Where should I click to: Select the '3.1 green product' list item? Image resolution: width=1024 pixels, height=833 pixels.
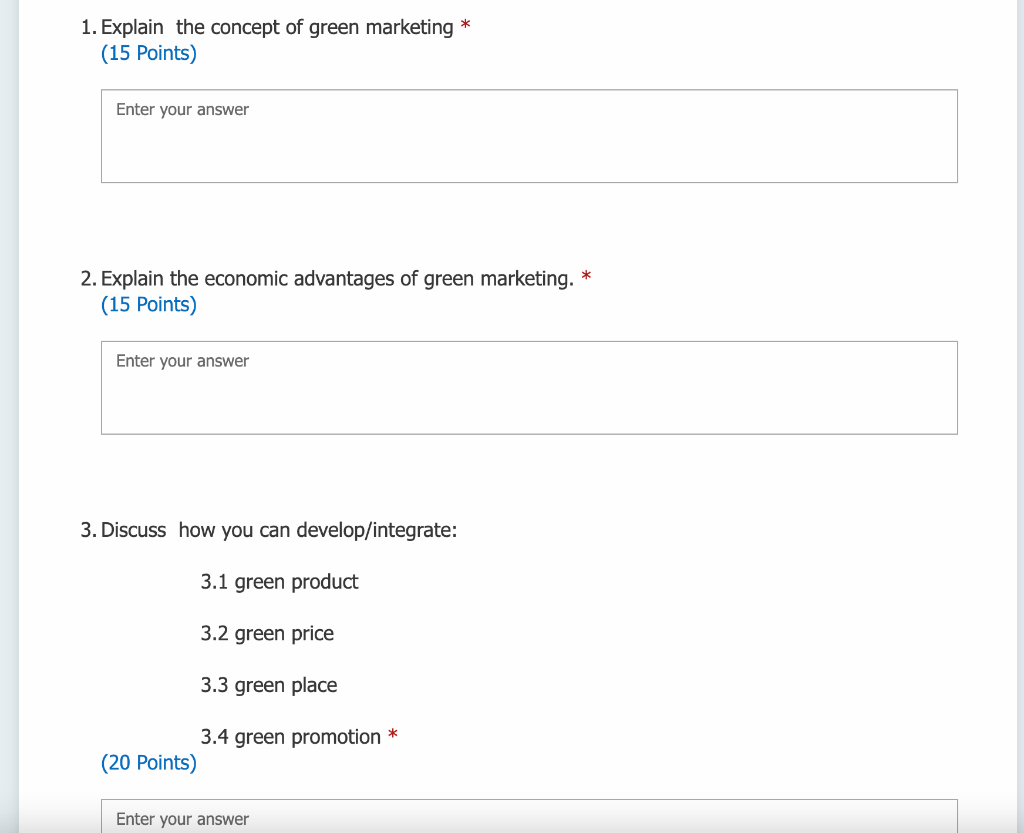[280, 581]
